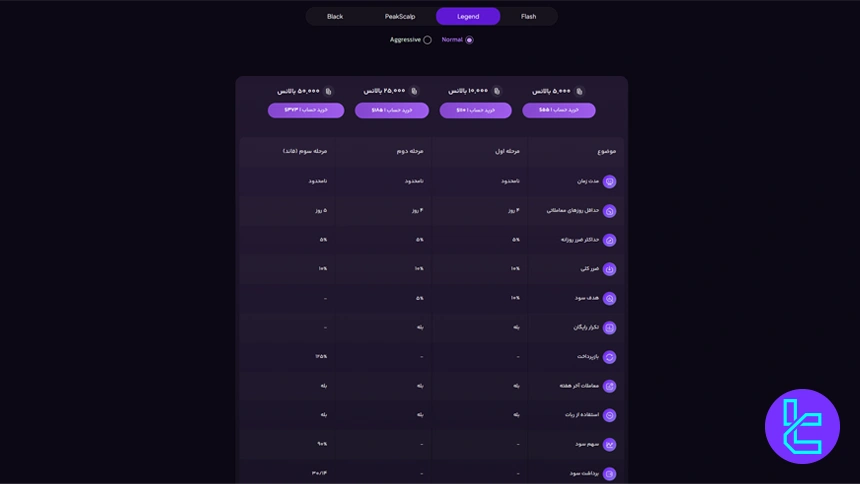This screenshot has height=484, width=860.
Task: Switch to the Black tab
Action: click(335, 16)
